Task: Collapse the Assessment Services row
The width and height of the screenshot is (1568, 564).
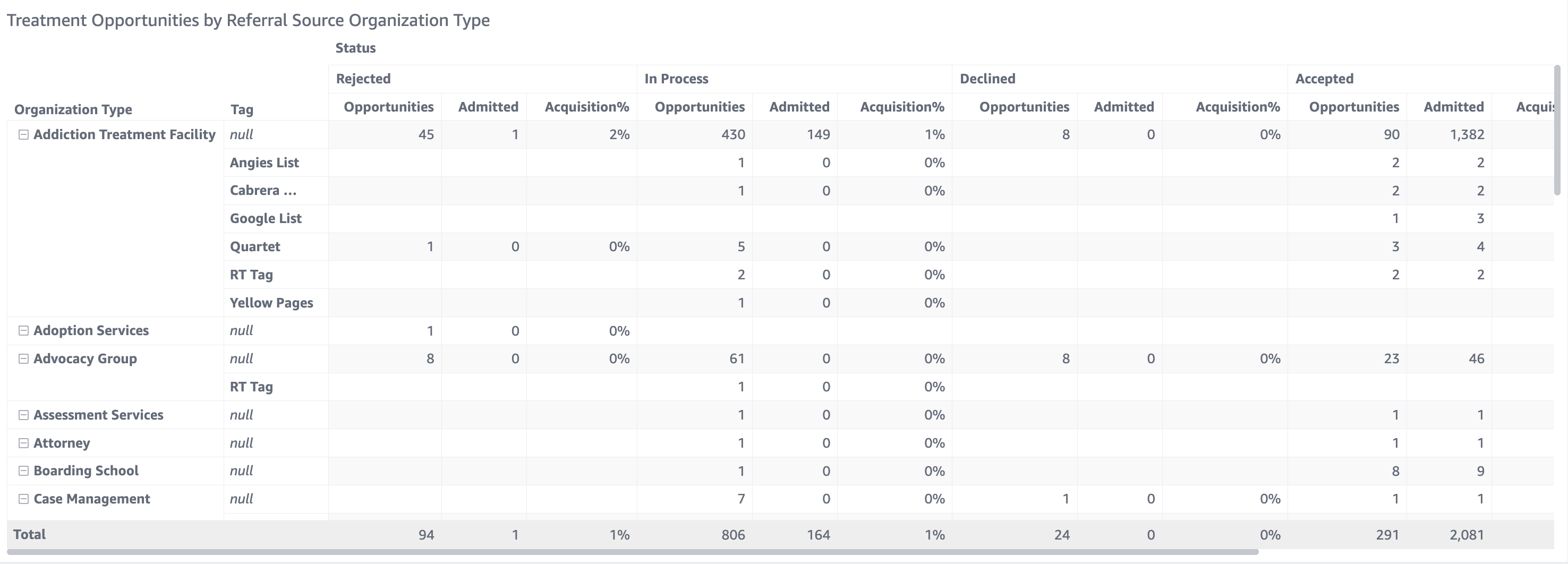Action: pos(23,415)
